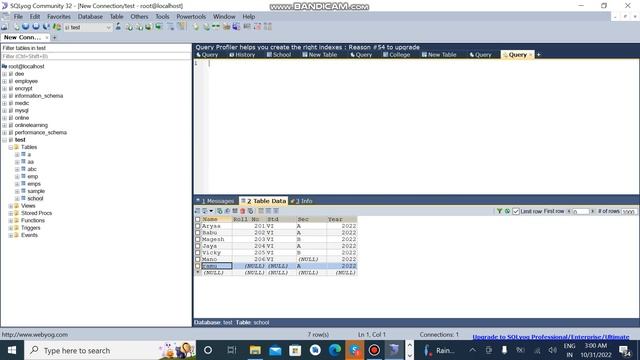Viewport: 640px width, 360px height.
Task: Tick the checkbox for the Magesh row
Action: [x=198, y=239]
